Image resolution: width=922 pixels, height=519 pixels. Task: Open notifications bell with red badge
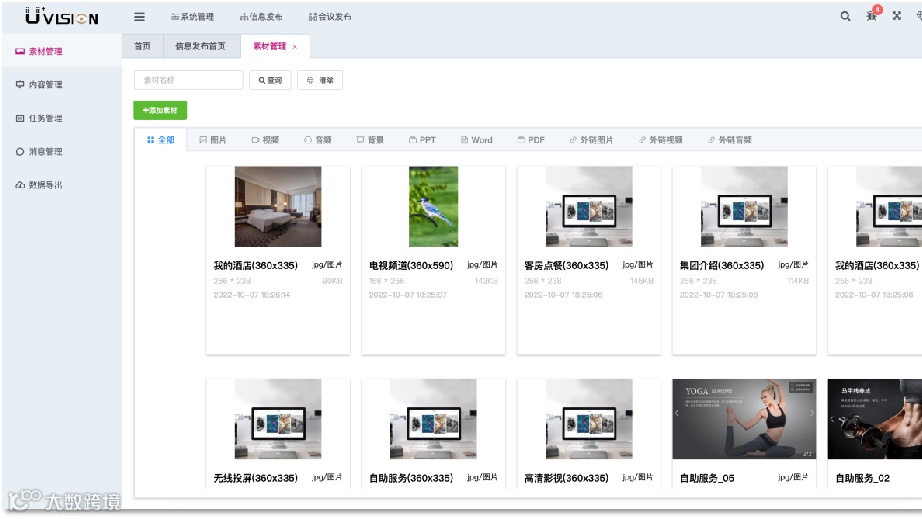[x=873, y=15]
